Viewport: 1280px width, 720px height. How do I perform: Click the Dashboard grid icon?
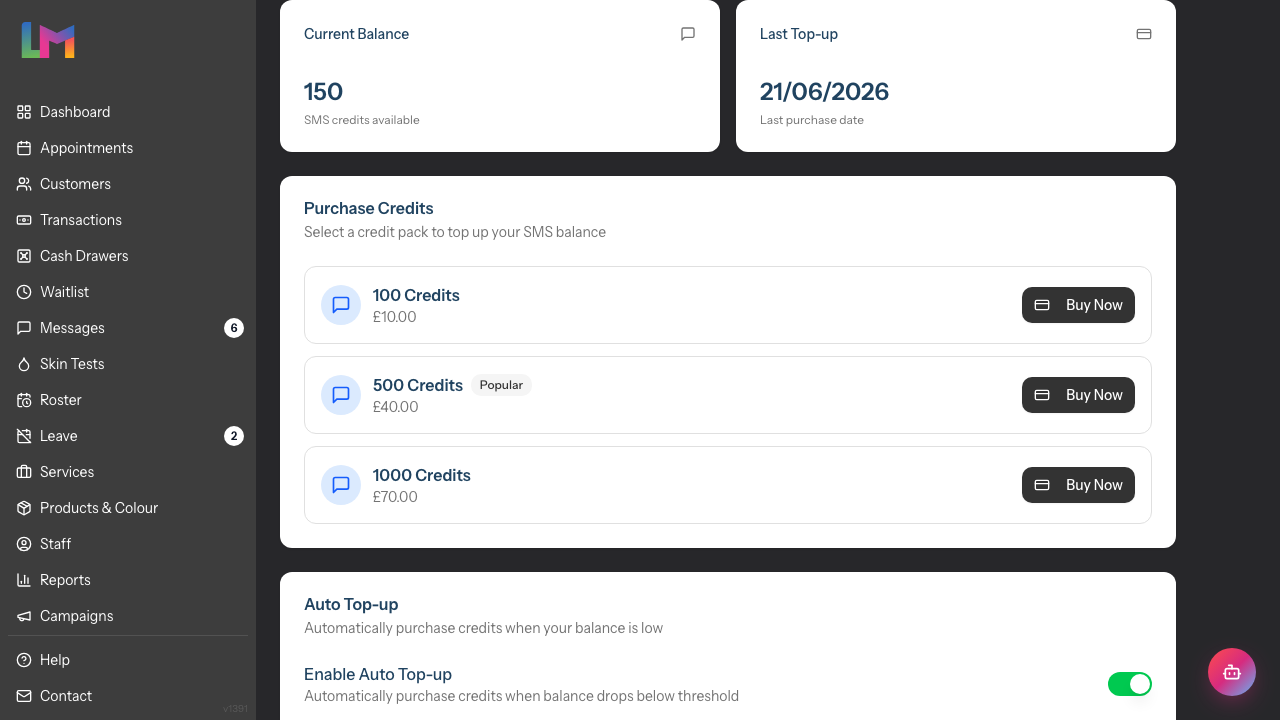click(x=24, y=112)
